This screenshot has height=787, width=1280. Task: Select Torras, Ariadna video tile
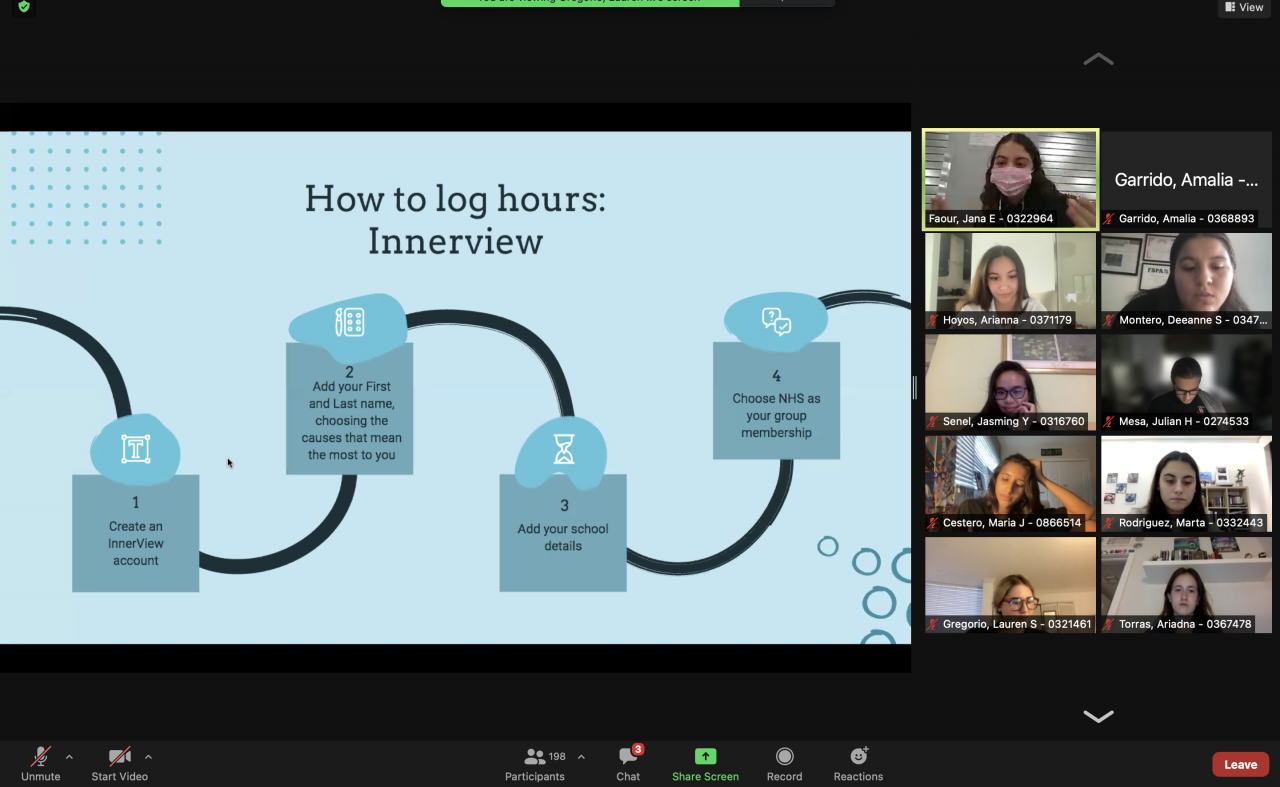click(1186, 585)
